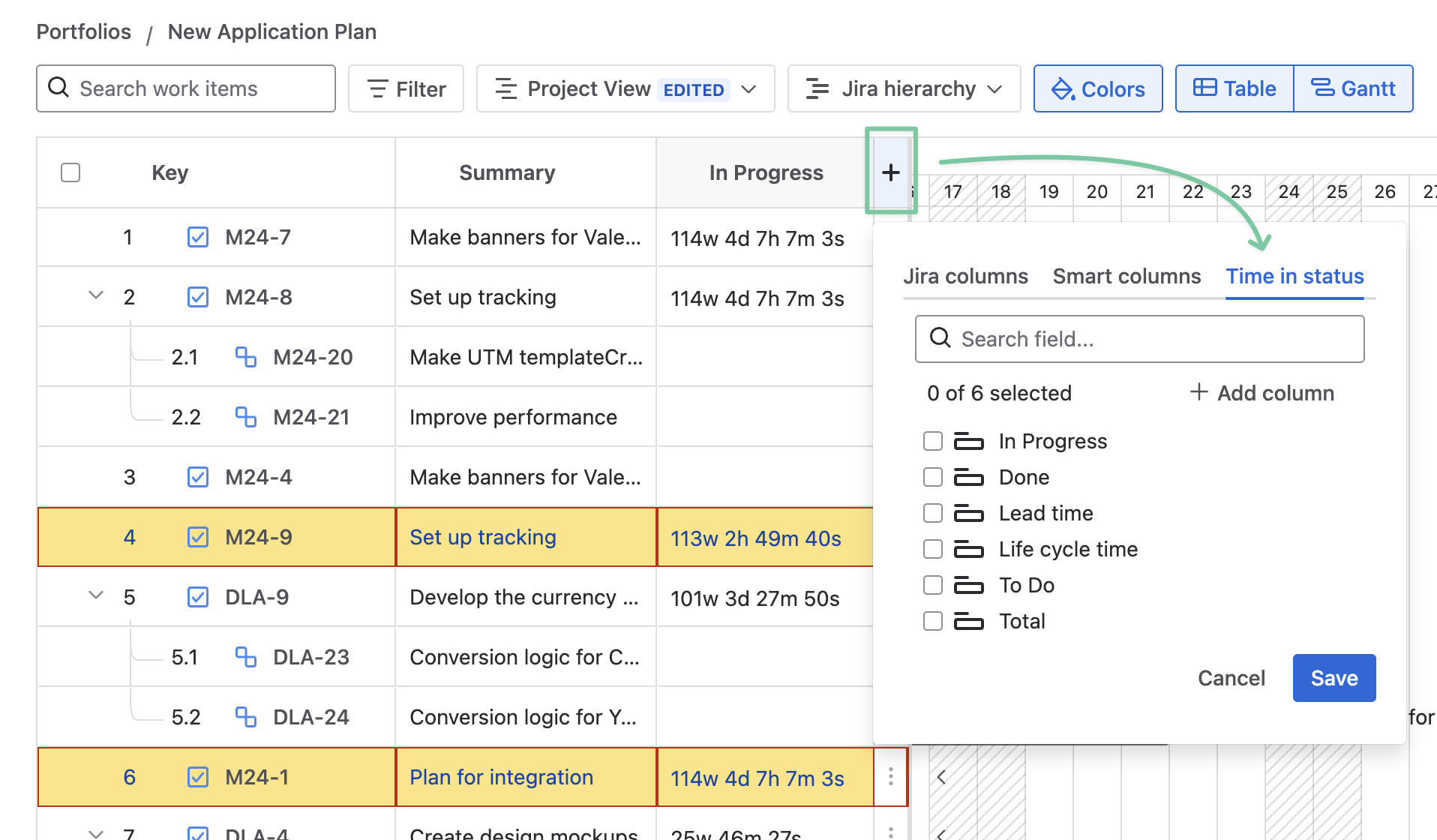Click the subtask icon next to DLA-23
The image size is (1437, 840).
coord(245,657)
